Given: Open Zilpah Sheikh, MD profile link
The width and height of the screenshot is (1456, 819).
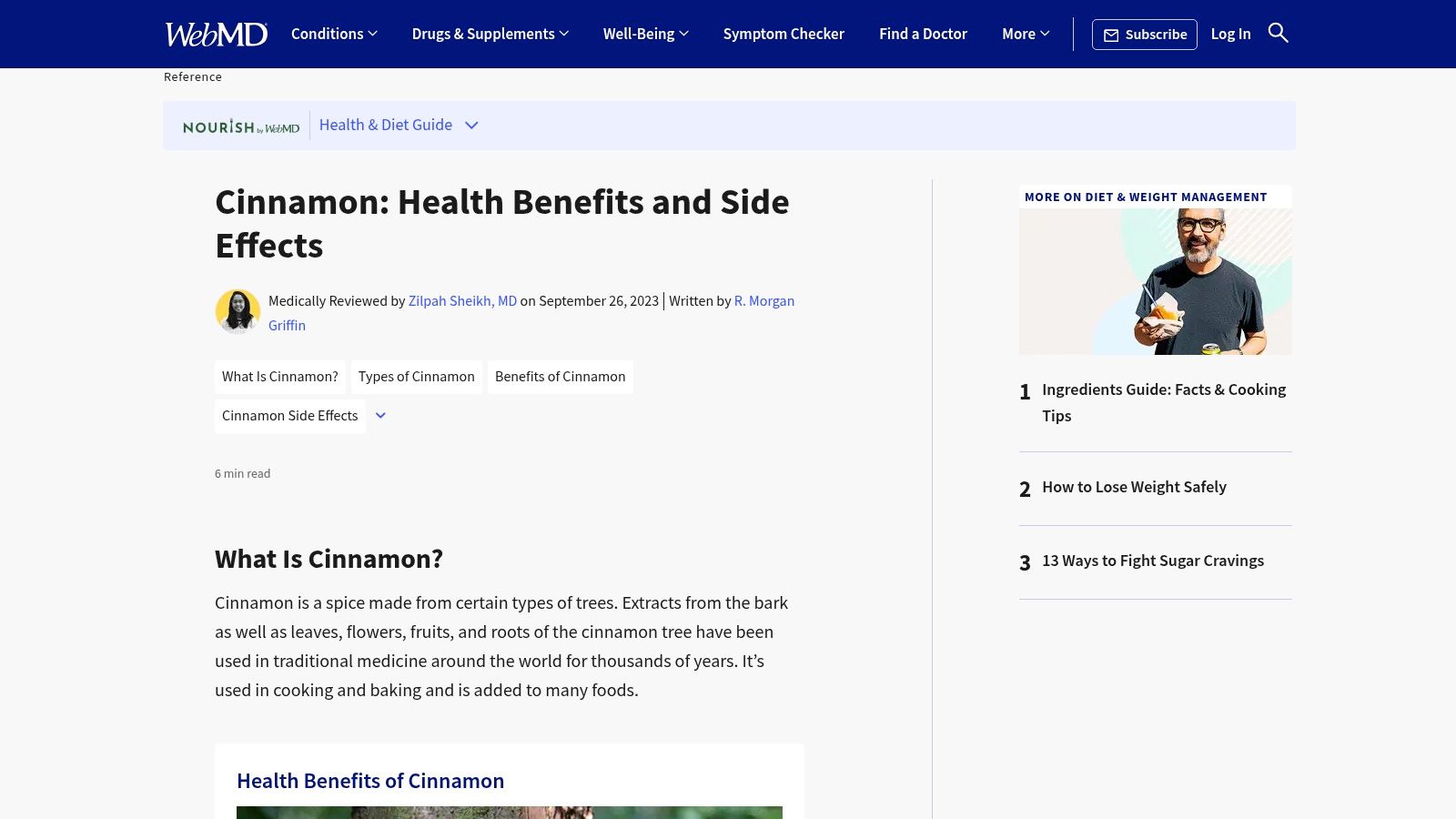Looking at the screenshot, I should [462, 301].
